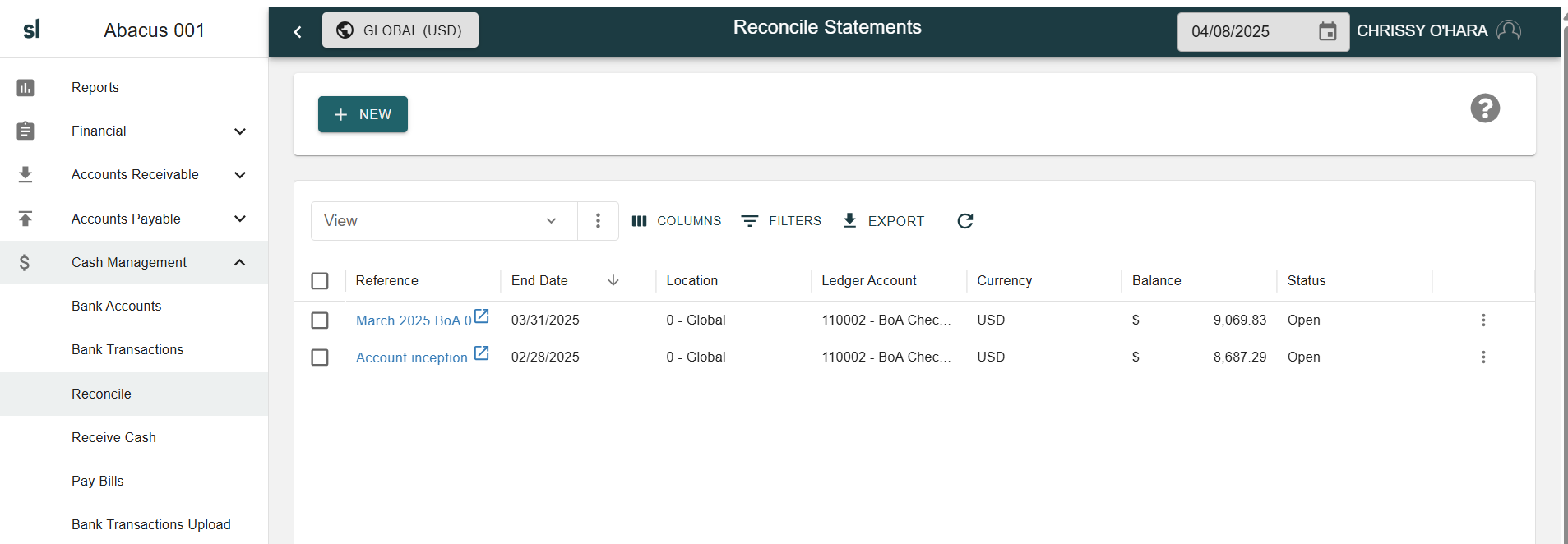The width and height of the screenshot is (1568, 544).
Task: Check the Account inception row checkbox
Action: (x=320, y=357)
